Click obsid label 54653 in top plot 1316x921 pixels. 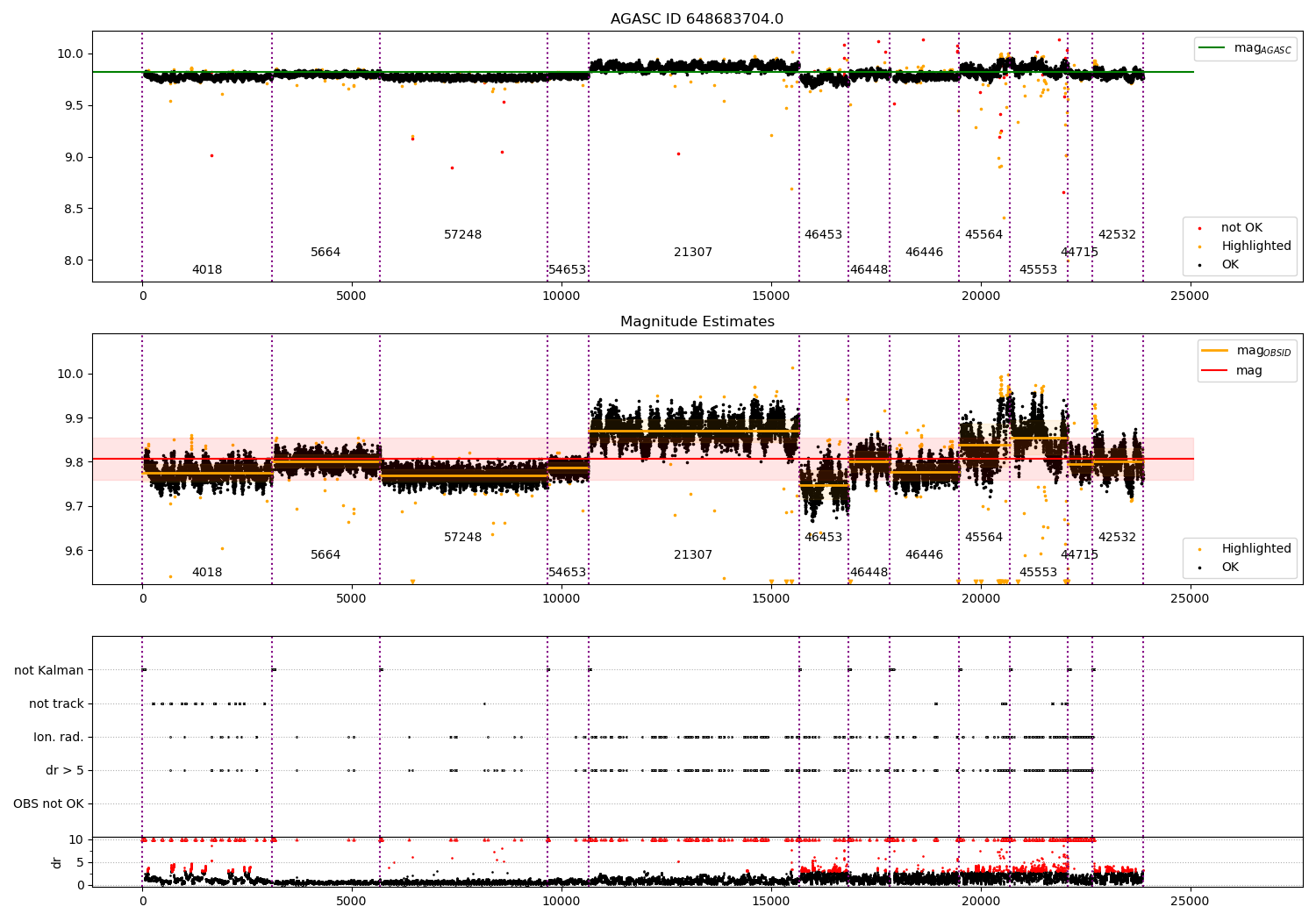[567, 270]
